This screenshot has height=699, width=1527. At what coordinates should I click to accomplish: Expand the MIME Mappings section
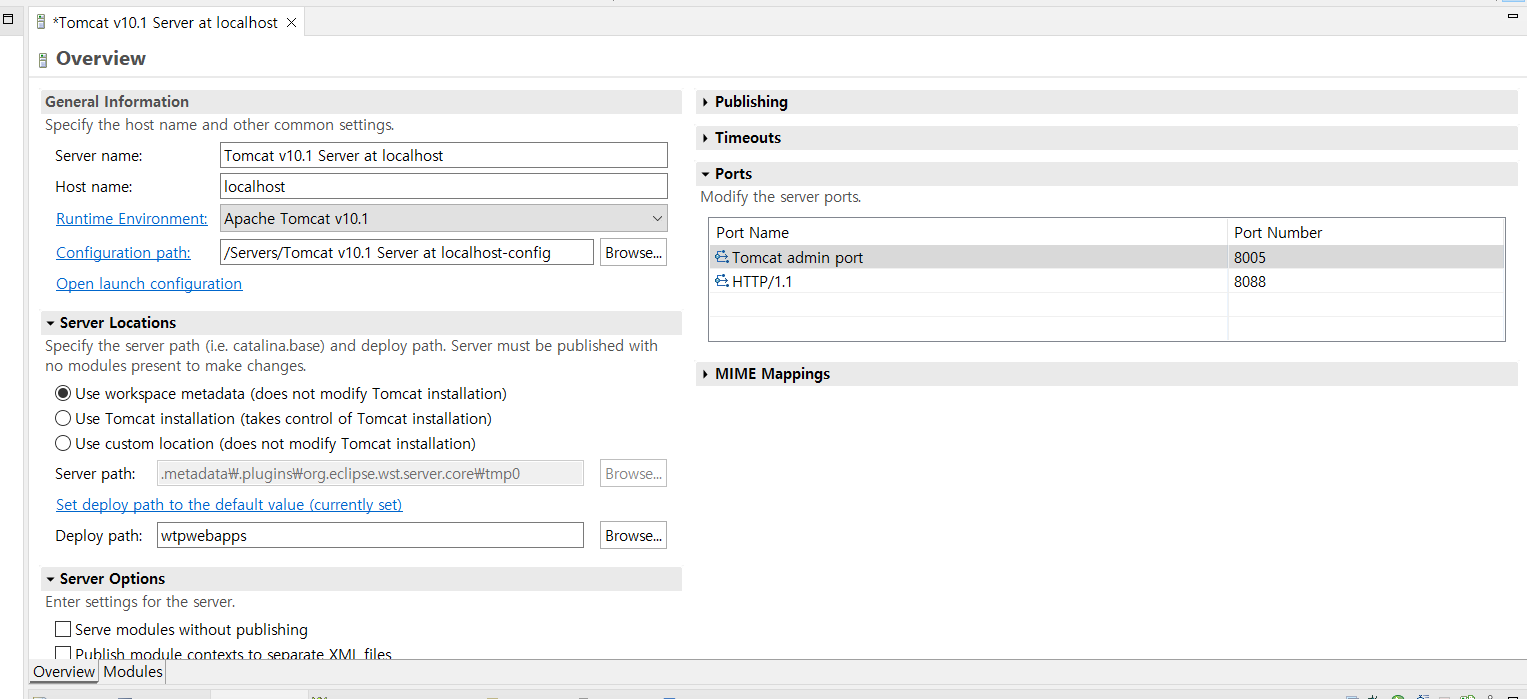[705, 374]
